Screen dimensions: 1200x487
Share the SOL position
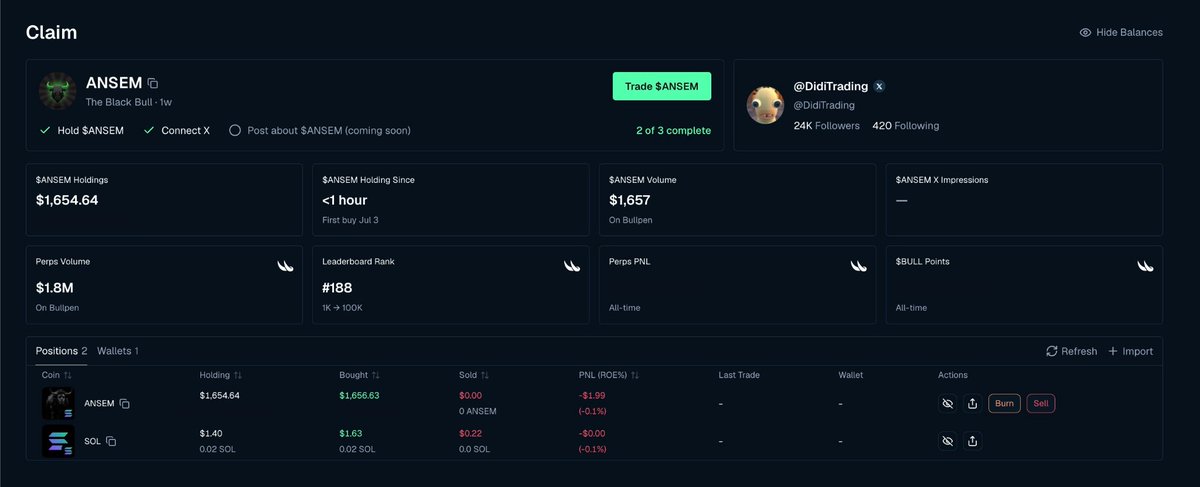click(973, 441)
